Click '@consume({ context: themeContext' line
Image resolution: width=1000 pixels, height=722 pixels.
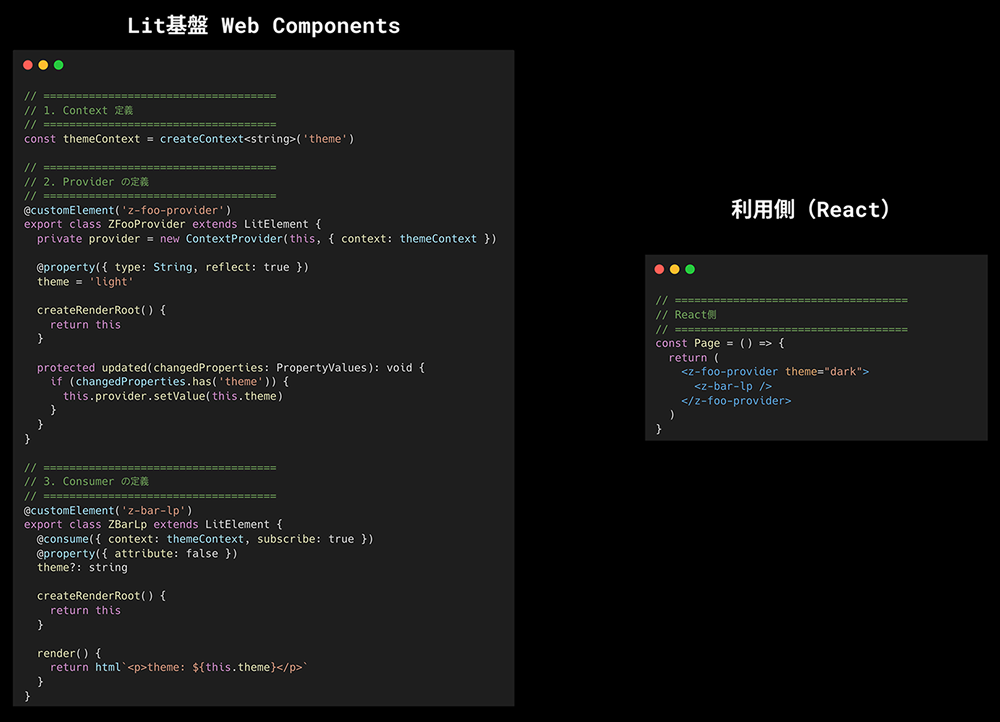point(205,539)
